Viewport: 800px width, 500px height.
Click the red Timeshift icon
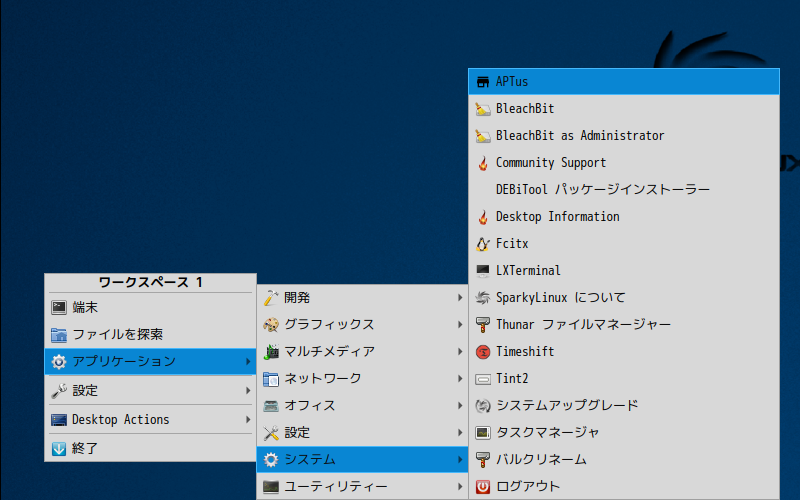coord(483,352)
